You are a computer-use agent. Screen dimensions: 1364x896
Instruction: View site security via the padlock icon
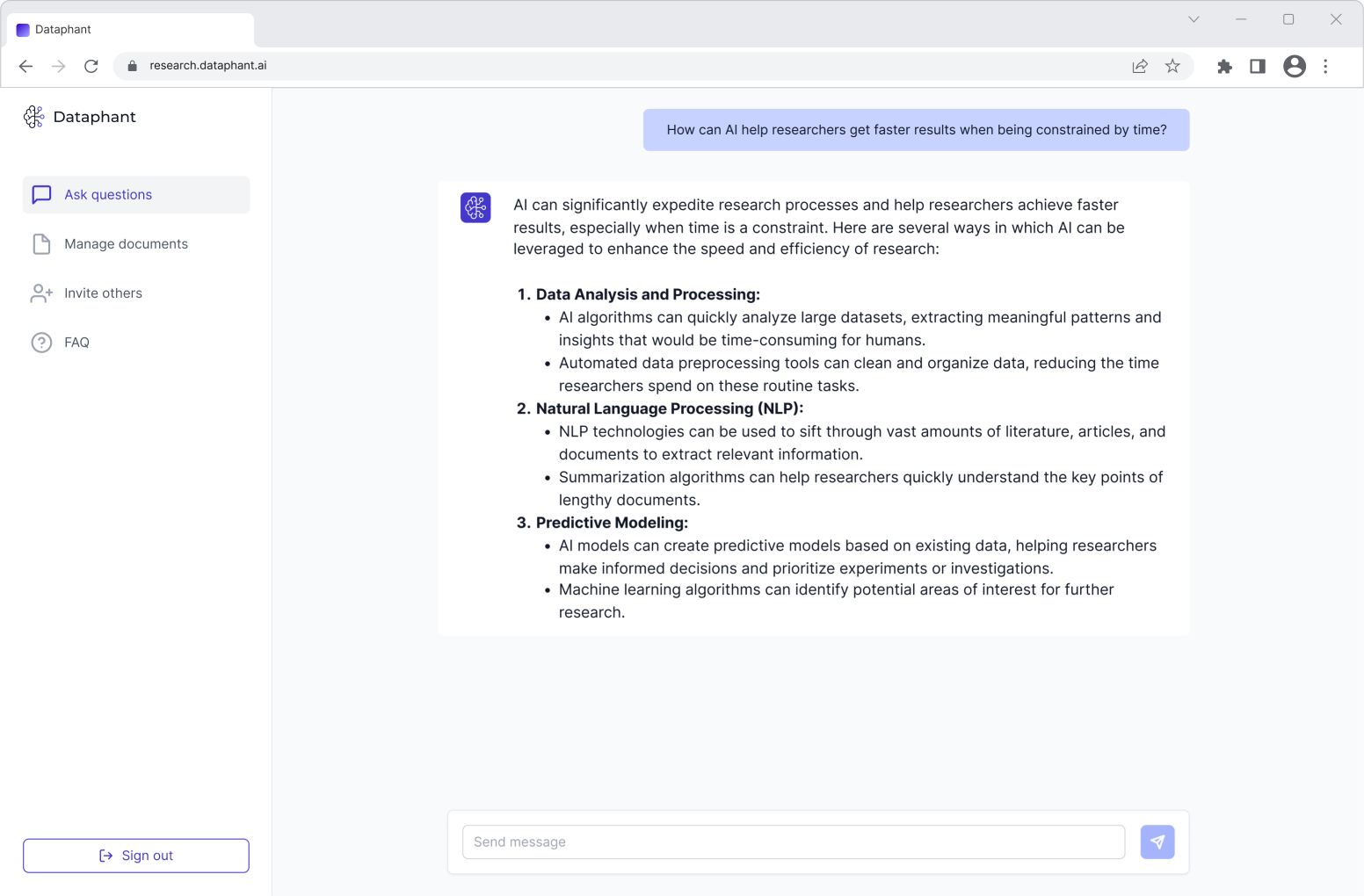click(131, 65)
